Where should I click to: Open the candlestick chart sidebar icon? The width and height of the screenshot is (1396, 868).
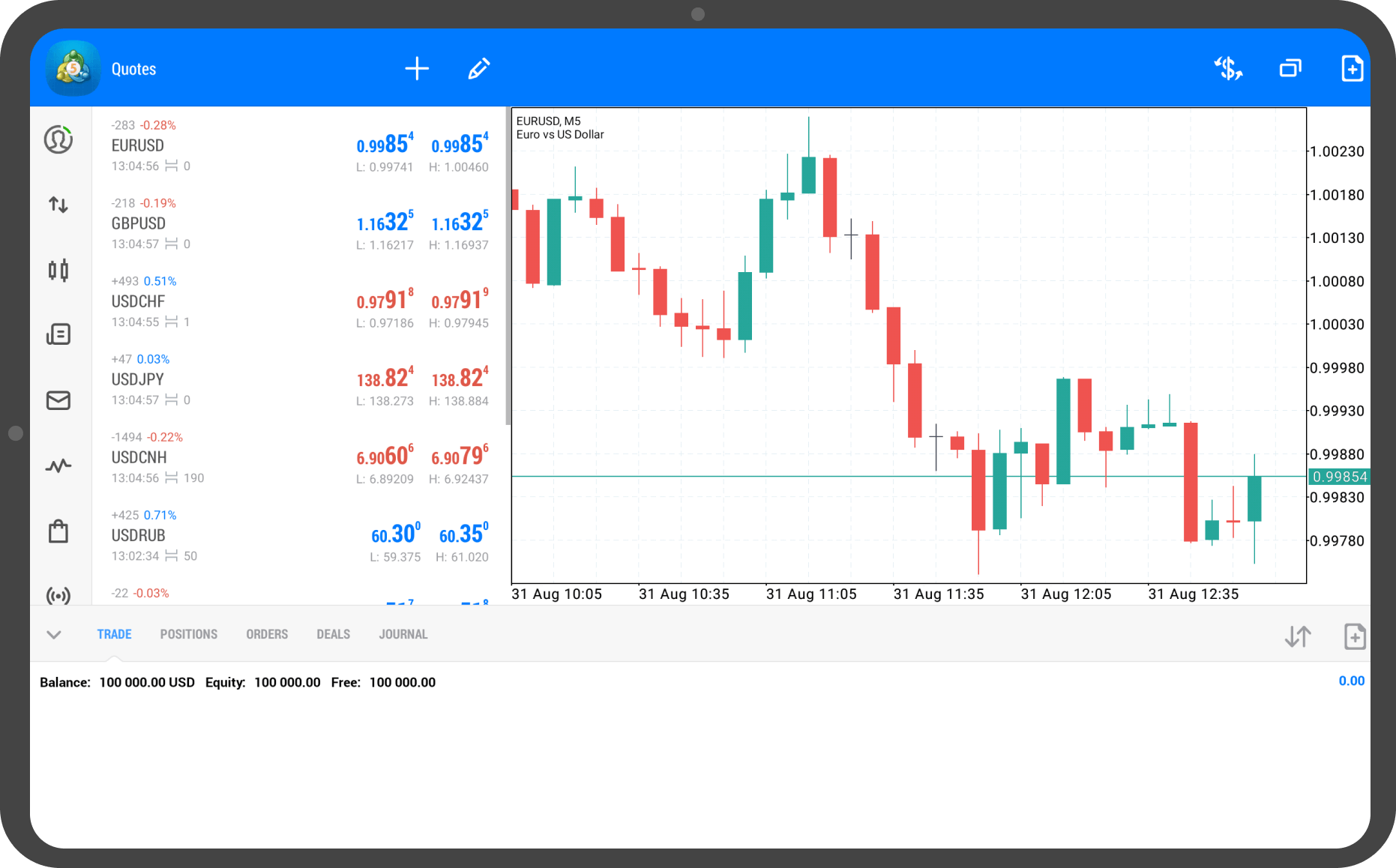(x=58, y=270)
